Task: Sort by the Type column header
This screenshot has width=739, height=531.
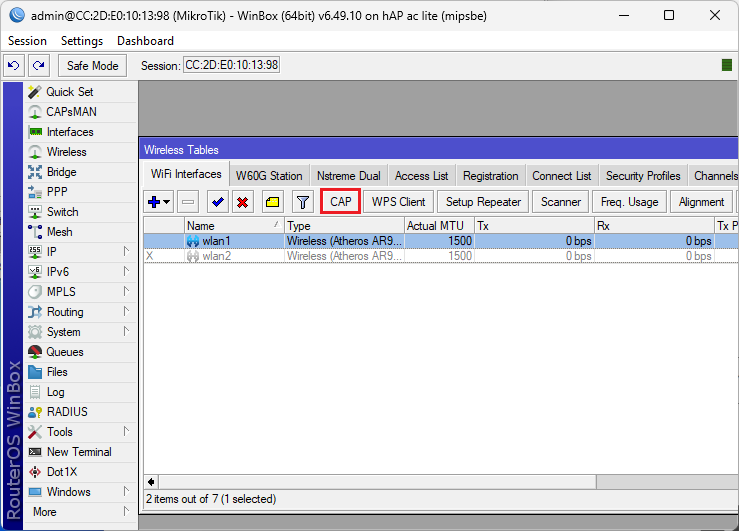Action: tap(344, 226)
